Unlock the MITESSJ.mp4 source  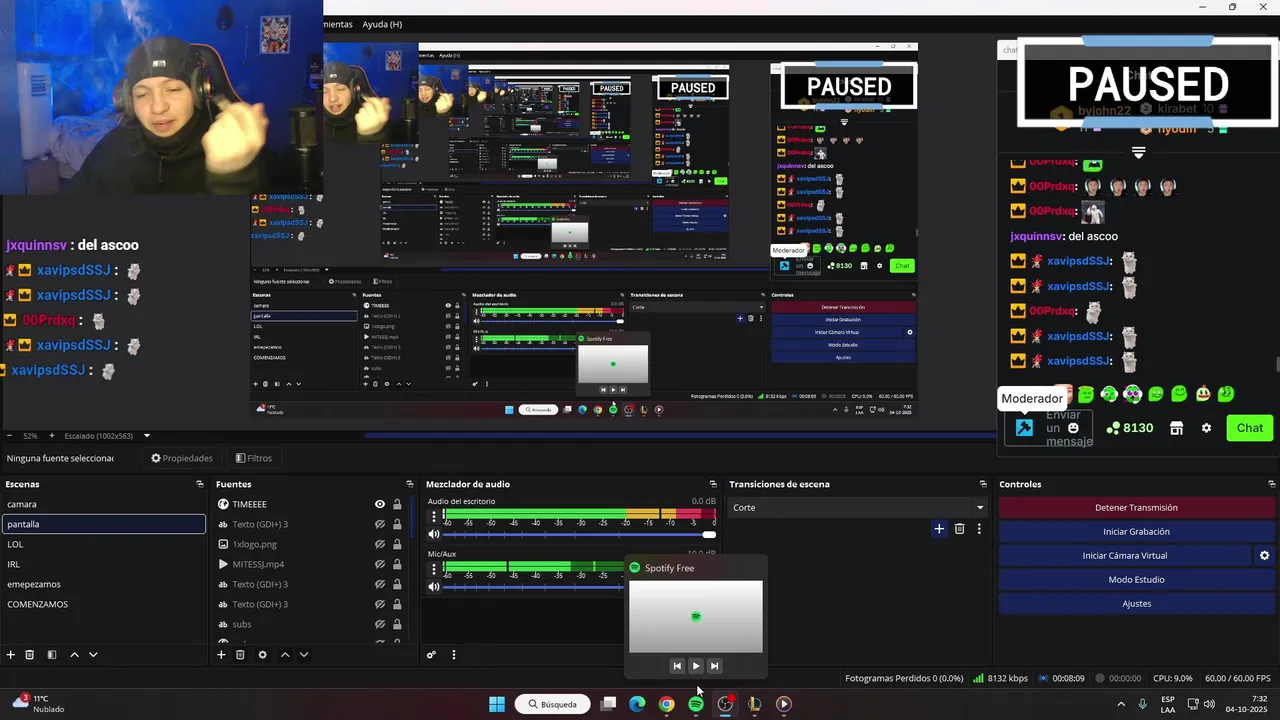point(397,564)
